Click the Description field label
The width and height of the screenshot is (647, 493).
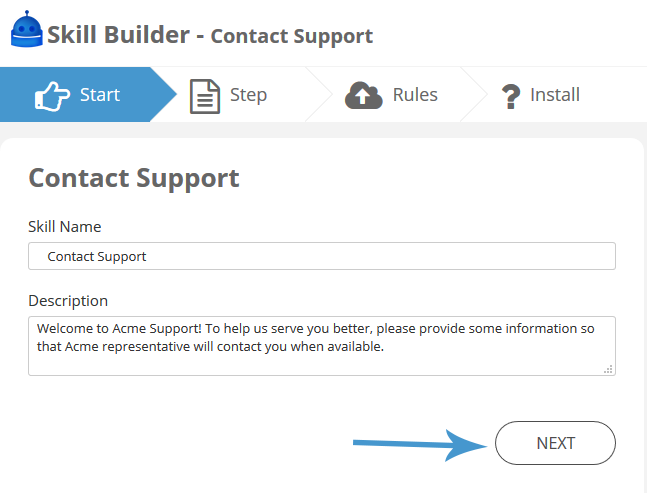(x=68, y=301)
